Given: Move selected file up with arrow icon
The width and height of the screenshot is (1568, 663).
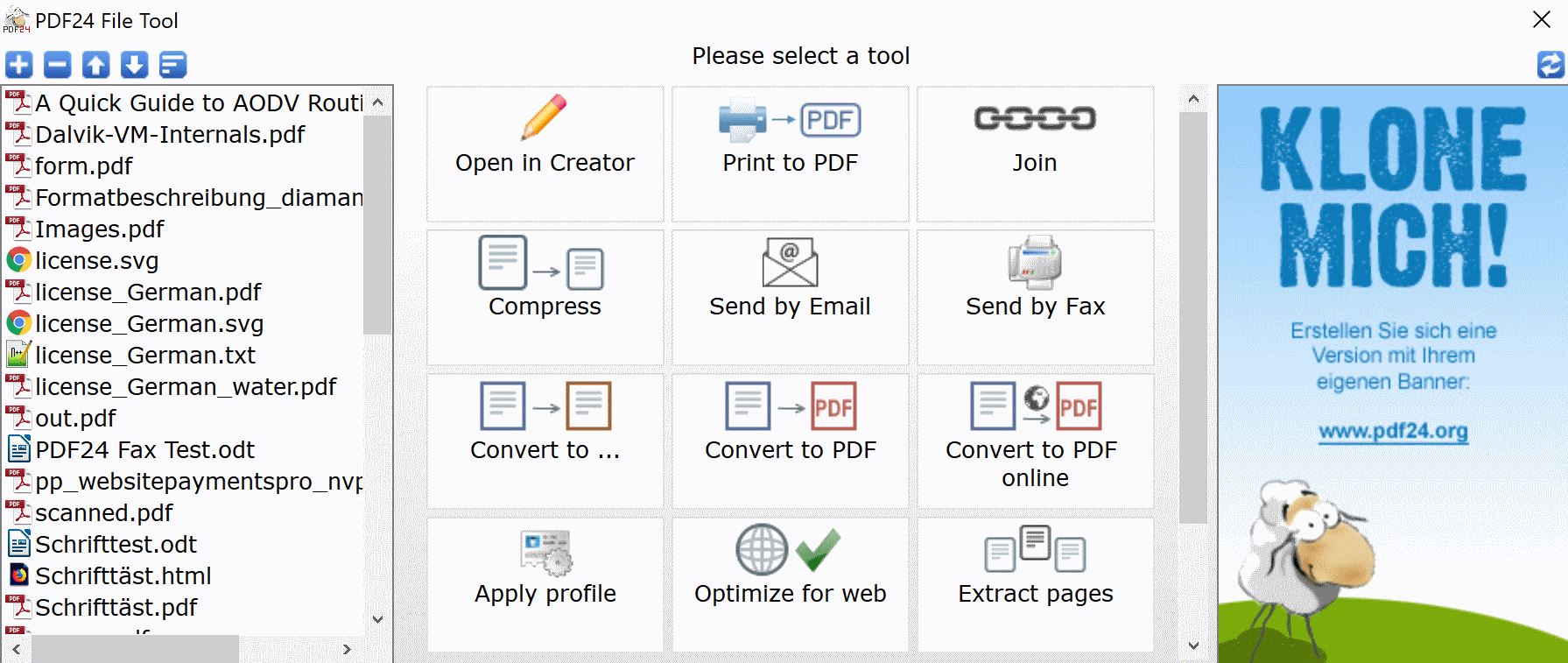Looking at the screenshot, I should pos(96,64).
